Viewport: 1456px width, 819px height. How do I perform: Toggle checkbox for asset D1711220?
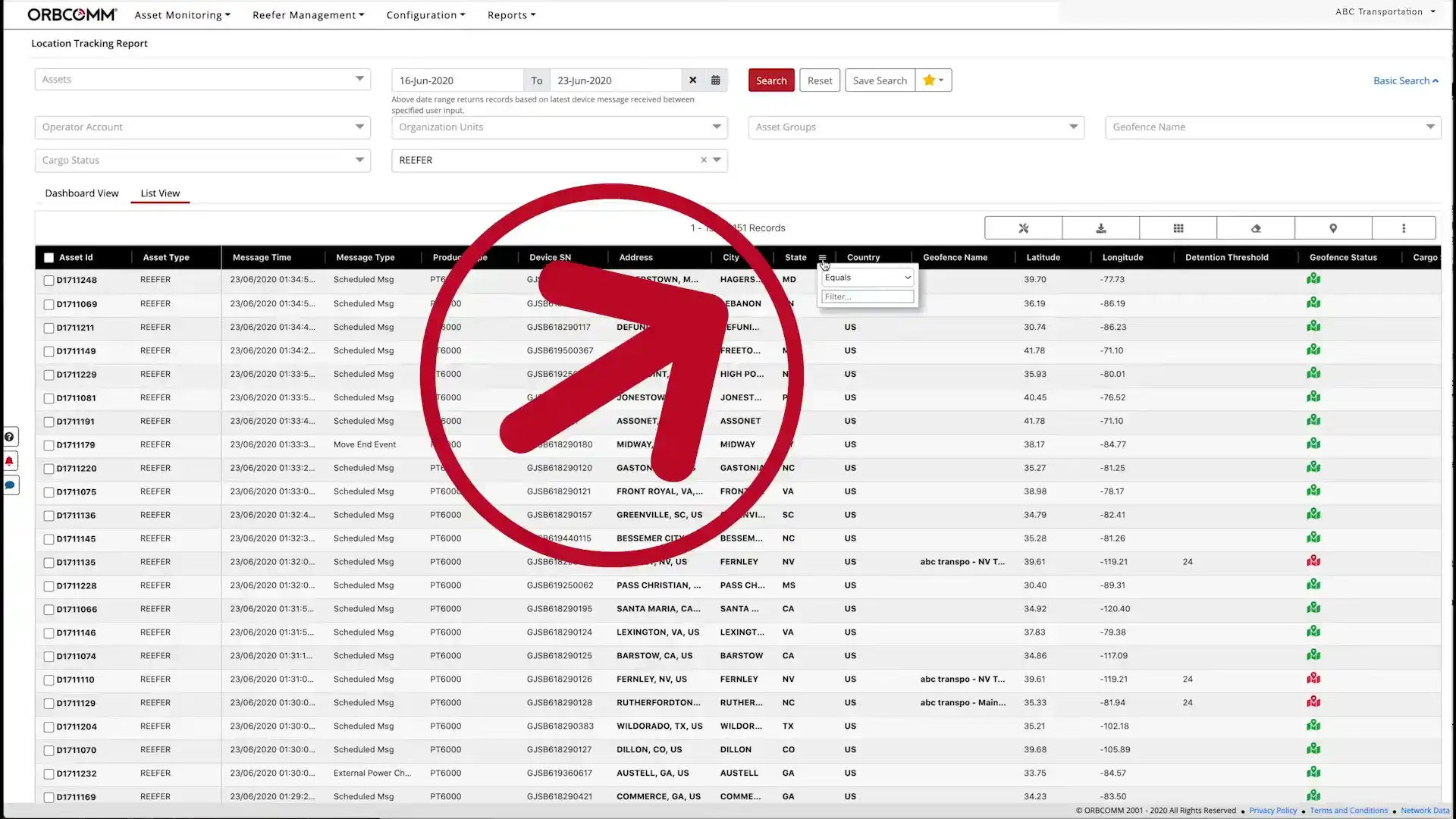(x=48, y=468)
